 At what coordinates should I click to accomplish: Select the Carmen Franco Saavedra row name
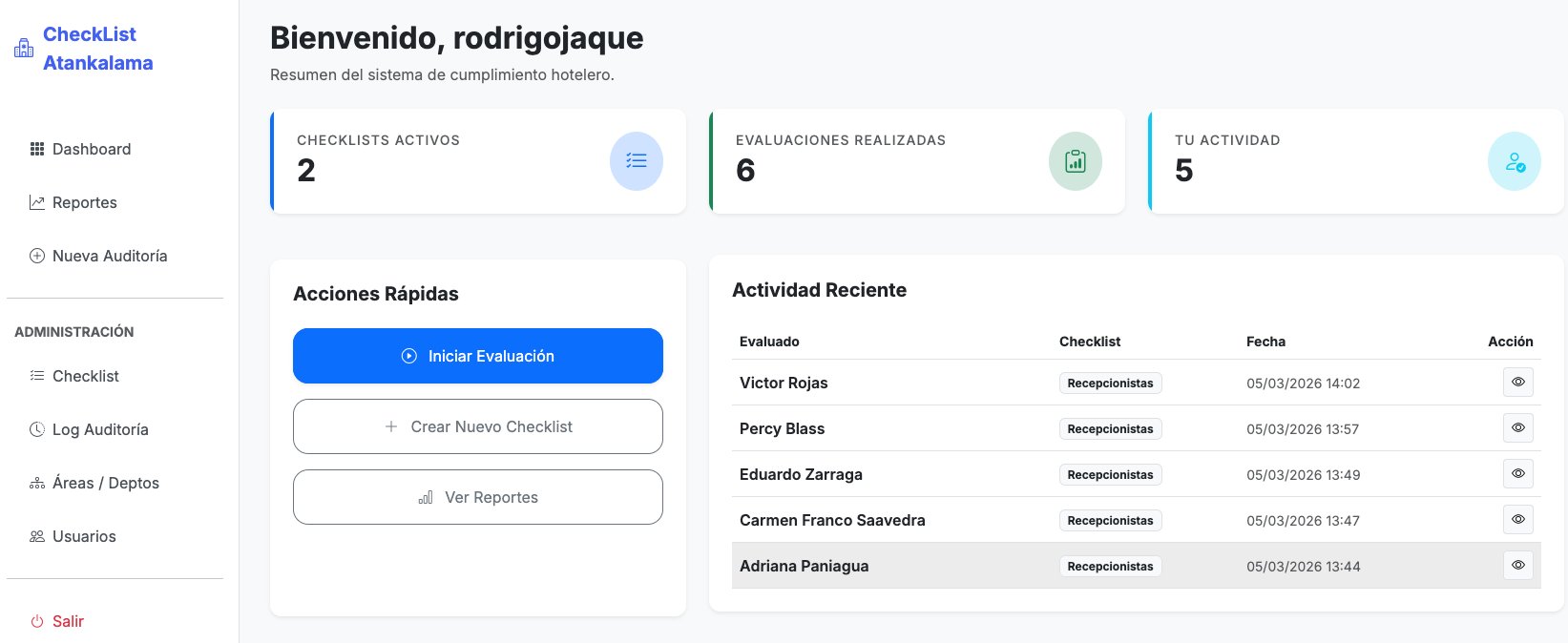832,520
